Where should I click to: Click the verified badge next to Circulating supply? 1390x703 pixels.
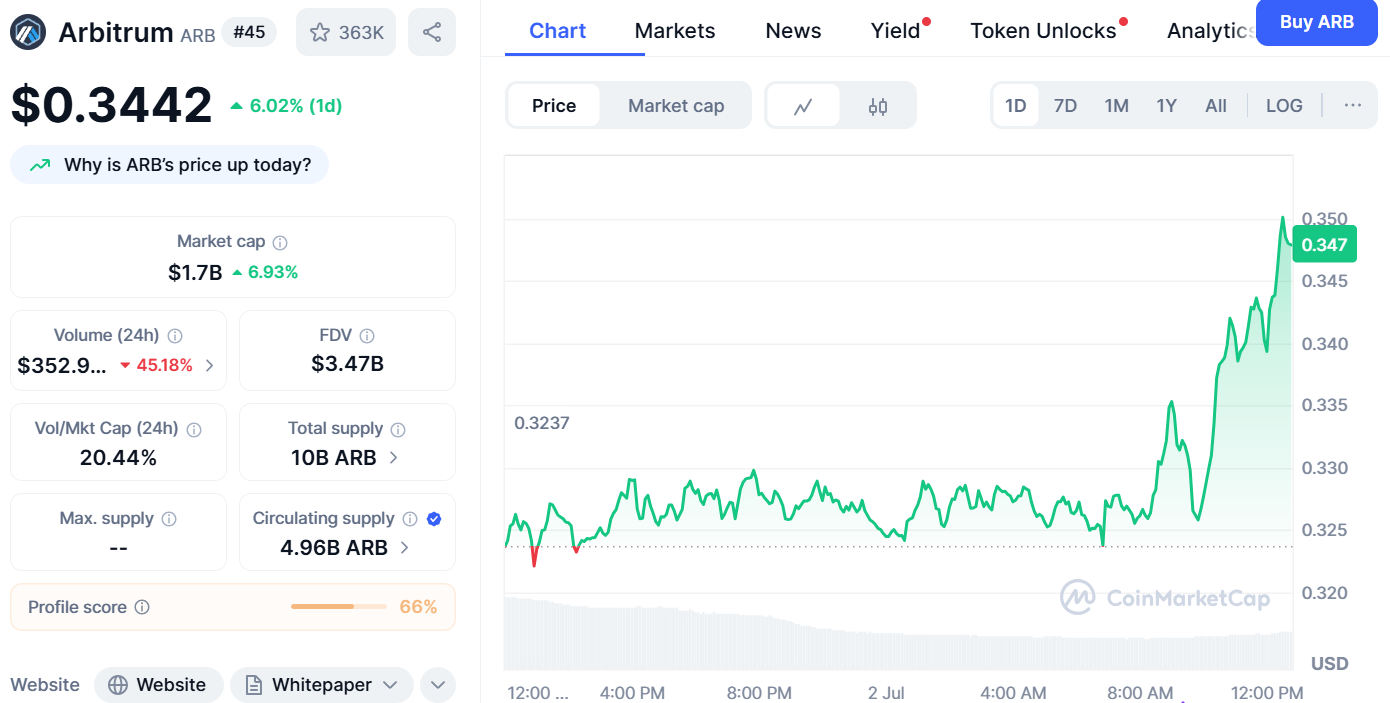[434, 519]
